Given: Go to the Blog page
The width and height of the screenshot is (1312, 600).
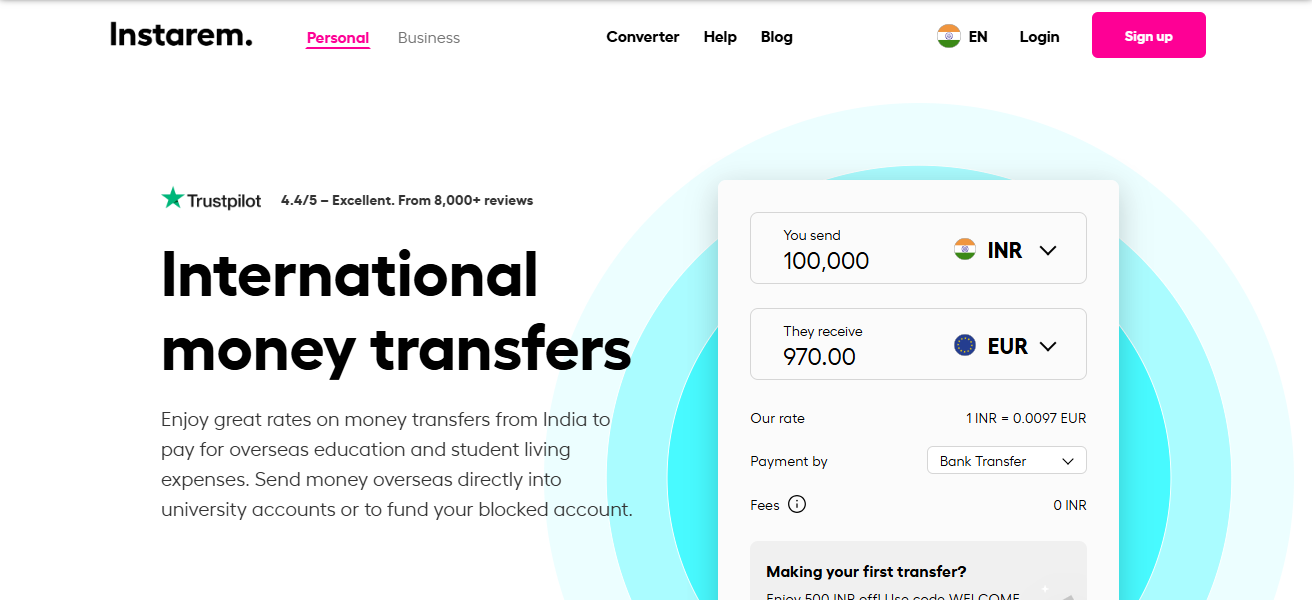Looking at the screenshot, I should click(x=776, y=37).
